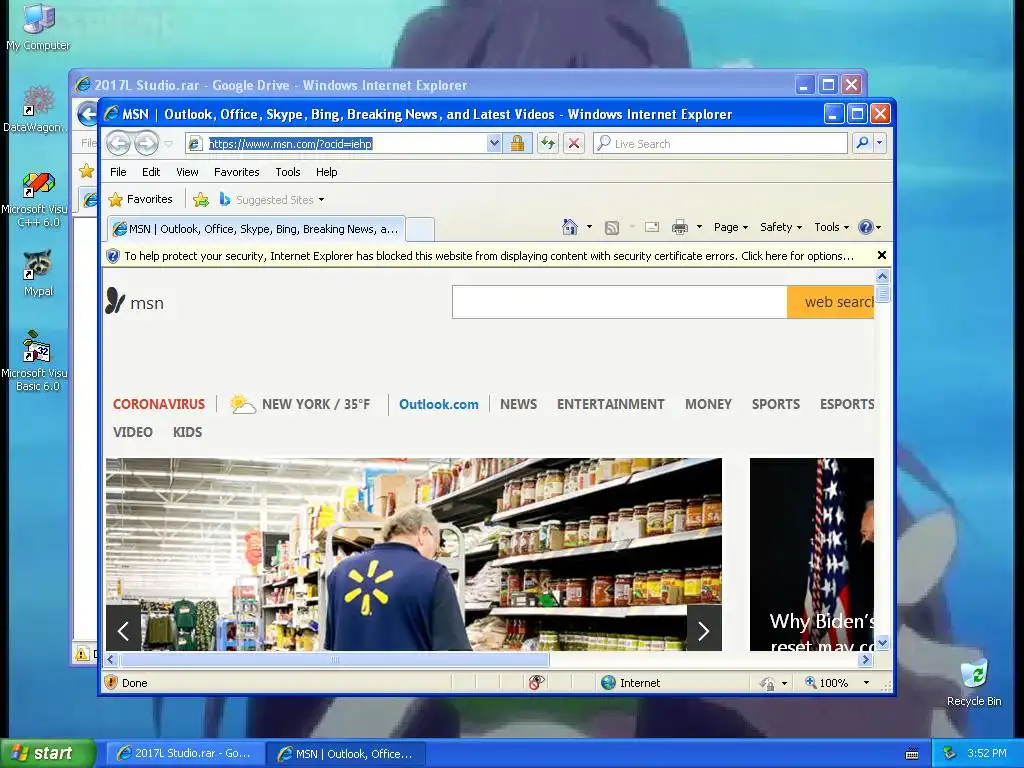Open the CORONAVIRUS link
Viewport: 1024px width, 768px height.
pos(159,404)
